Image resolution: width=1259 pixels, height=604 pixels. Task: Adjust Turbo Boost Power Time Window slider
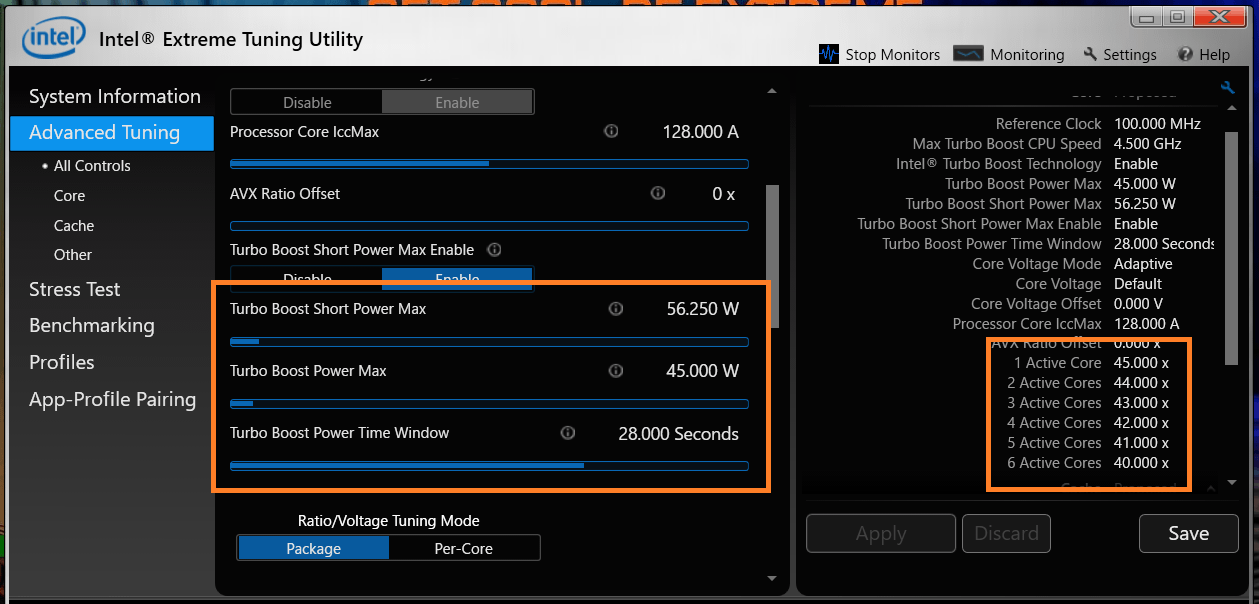click(489, 465)
